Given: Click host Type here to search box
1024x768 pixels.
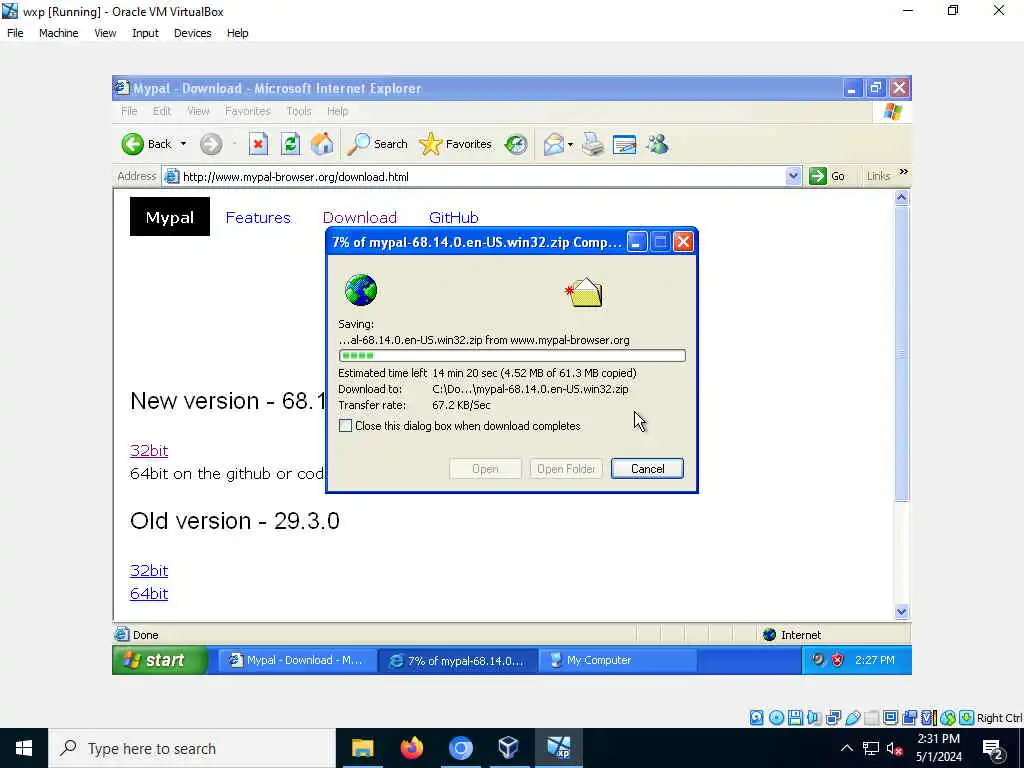Looking at the screenshot, I should [191, 748].
